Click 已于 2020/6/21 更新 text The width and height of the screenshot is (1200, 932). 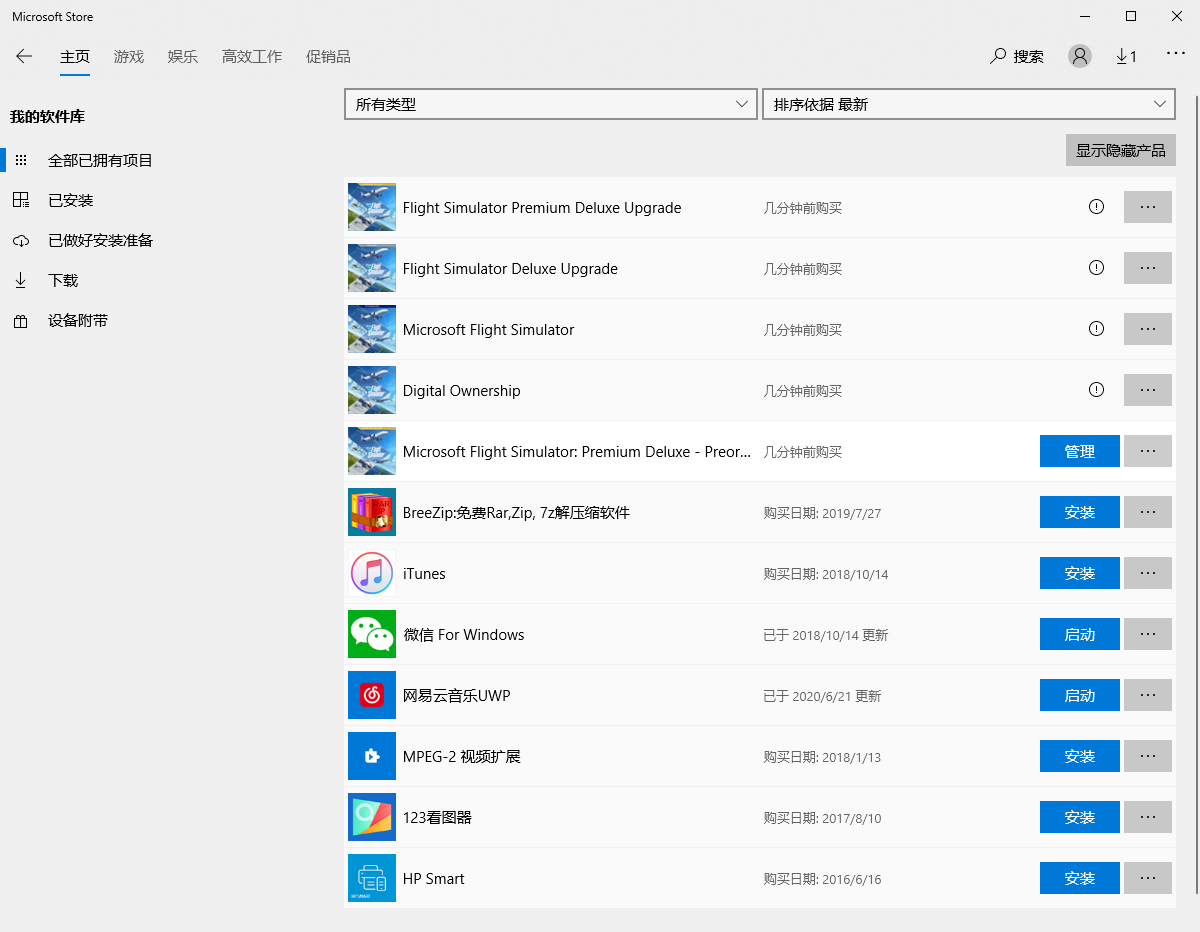click(x=822, y=696)
